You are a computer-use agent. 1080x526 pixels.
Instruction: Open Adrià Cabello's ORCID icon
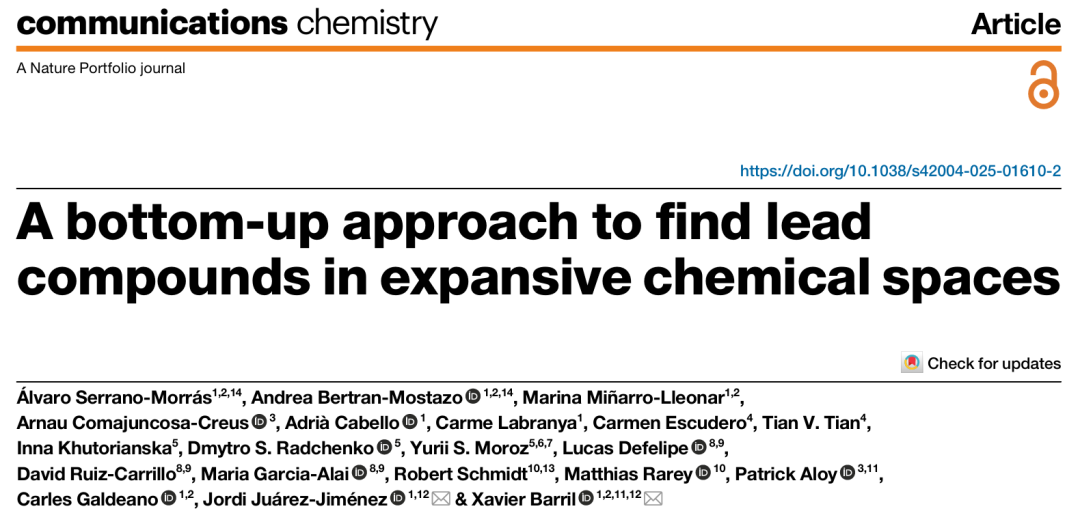click(x=409, y=422)
